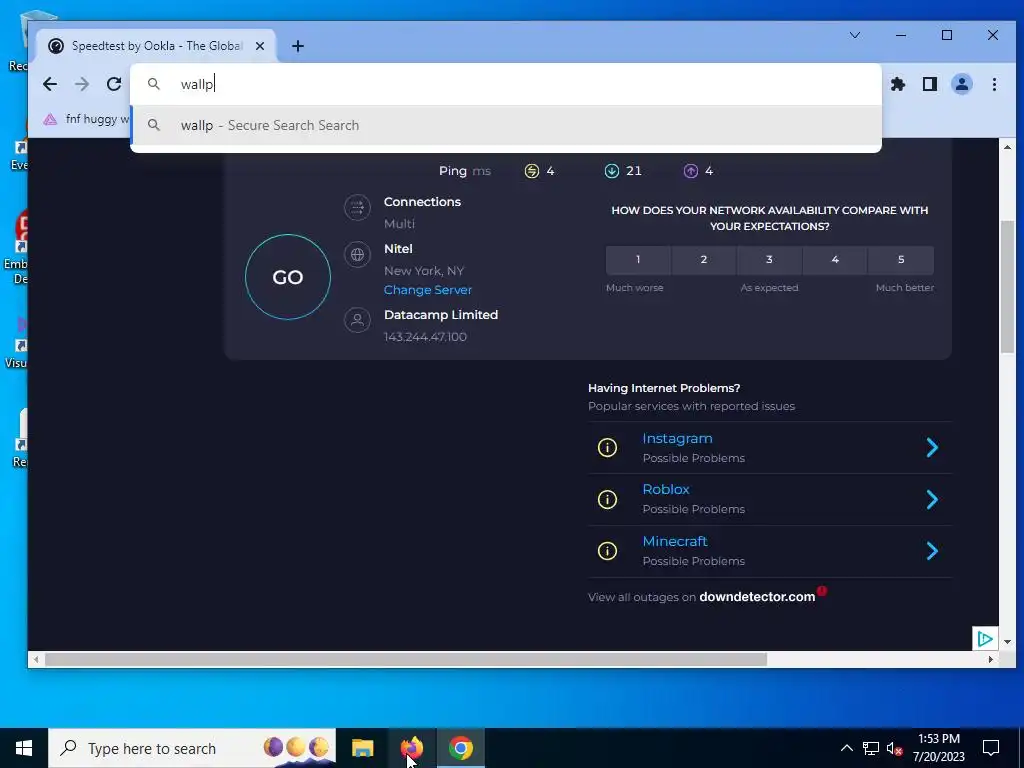The height and width of the screenshot is (768, 1024).
Task: Expand Minecraft row chevron arrow
Action: pos(932,551)
